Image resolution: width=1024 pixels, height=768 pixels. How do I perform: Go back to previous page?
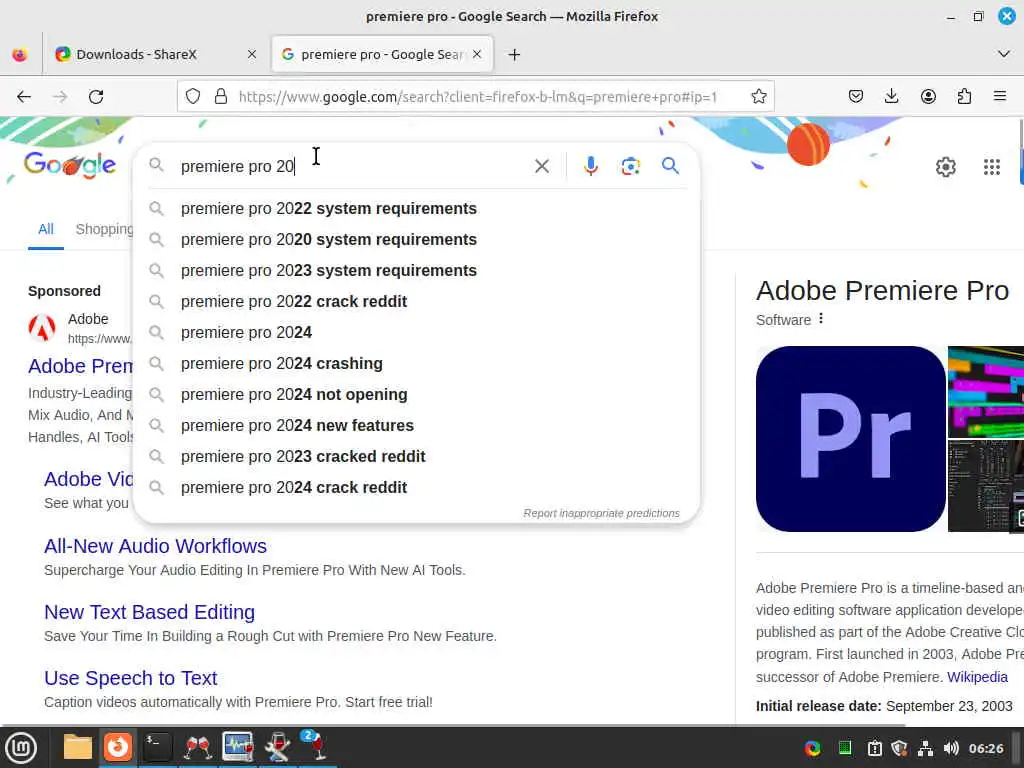(24, 97)
